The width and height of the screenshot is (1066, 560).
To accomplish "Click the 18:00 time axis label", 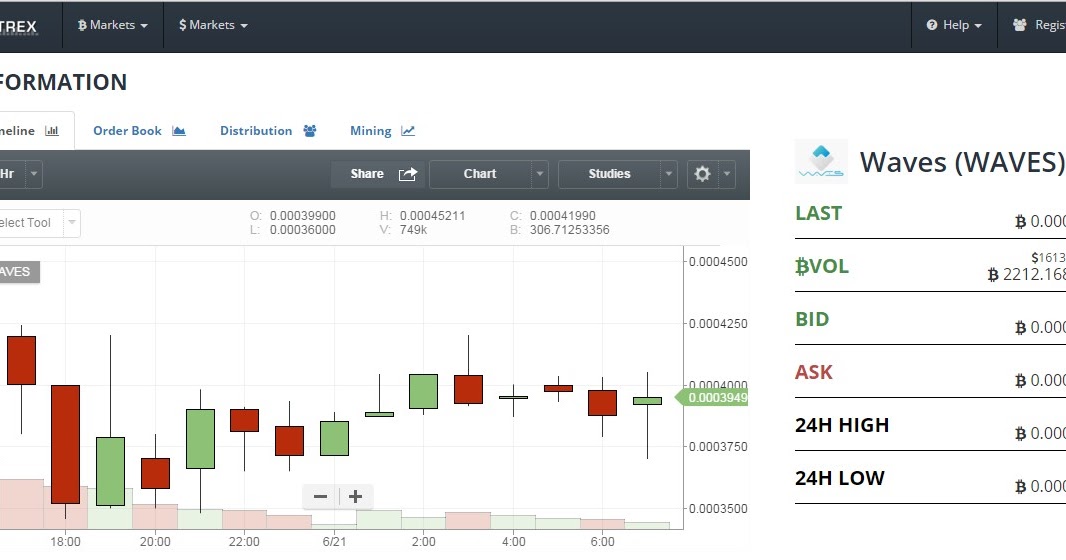I will (65, 542).
